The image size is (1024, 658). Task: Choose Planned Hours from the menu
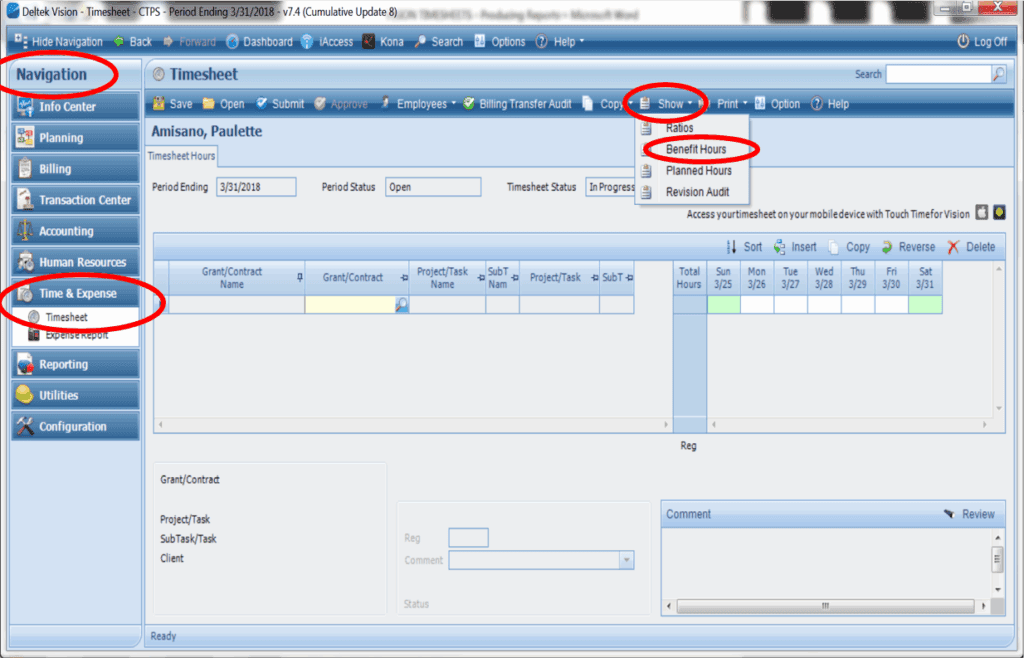pos(698,171)
